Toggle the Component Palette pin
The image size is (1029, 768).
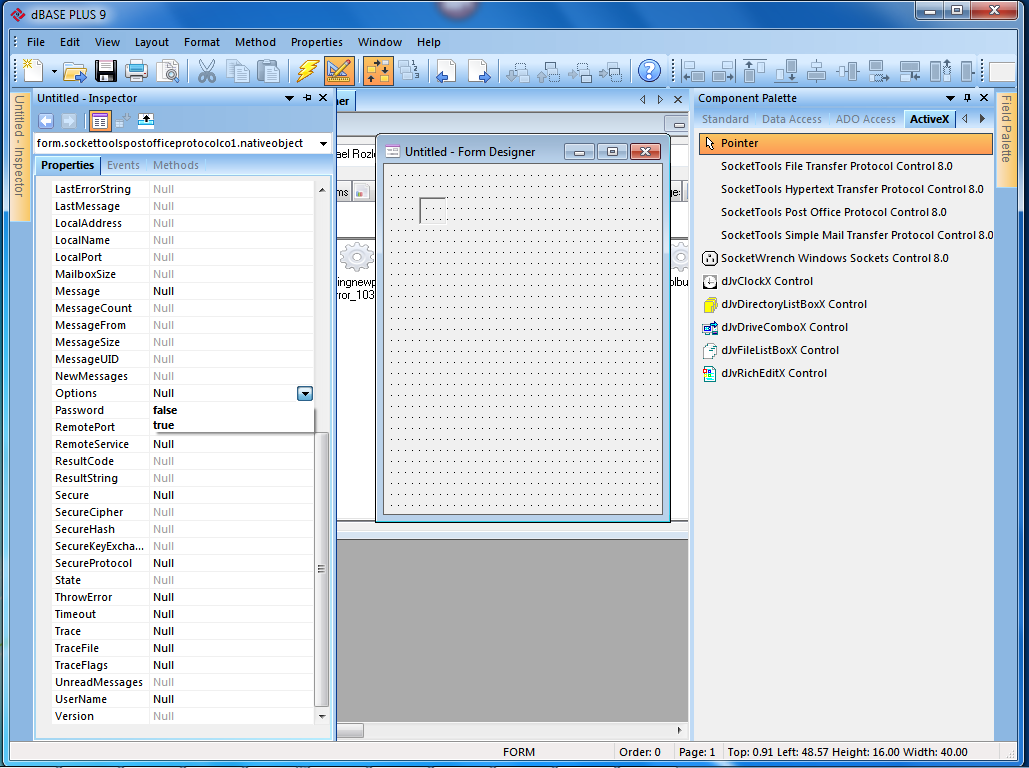(967, 98)
